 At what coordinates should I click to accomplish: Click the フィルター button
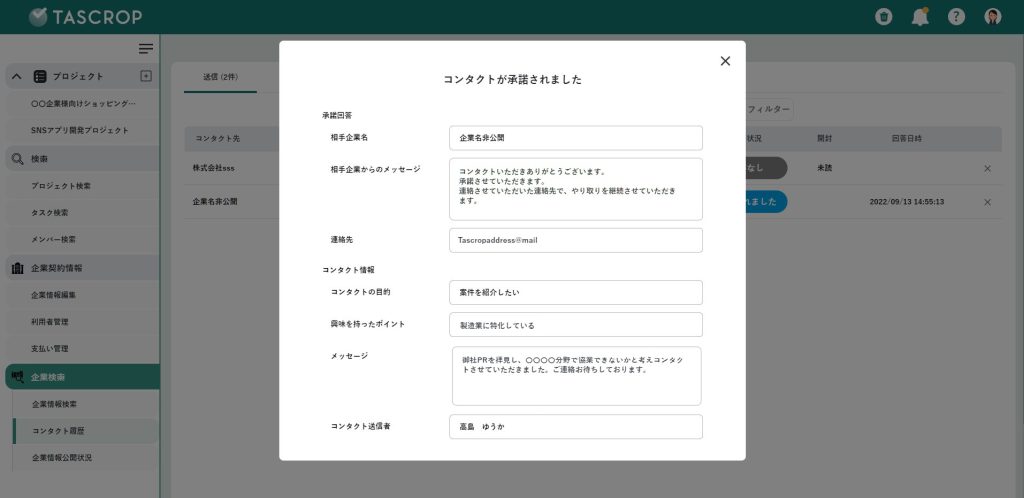(x=768, y=109)
